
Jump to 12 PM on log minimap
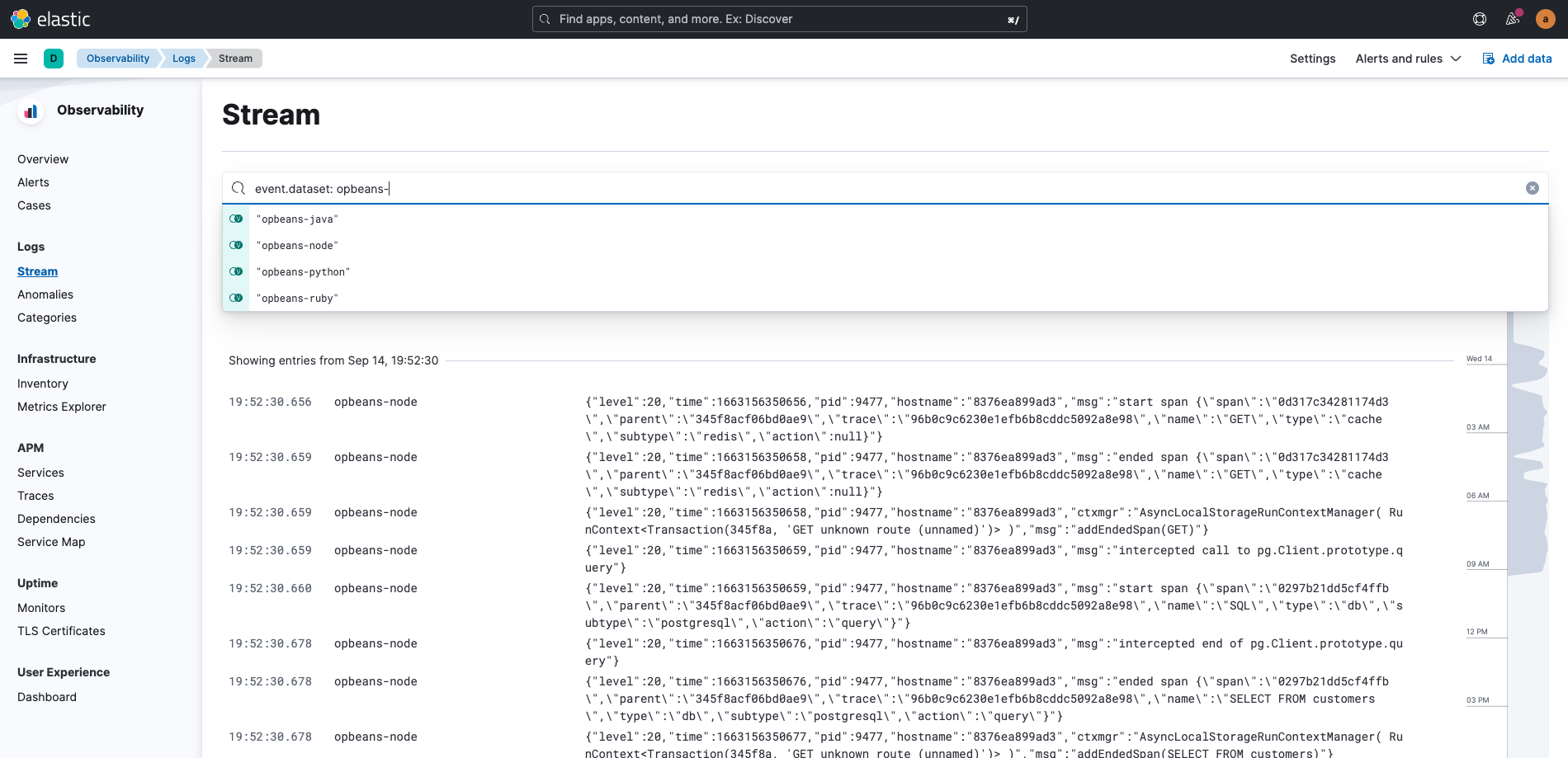click(1477, 632)
